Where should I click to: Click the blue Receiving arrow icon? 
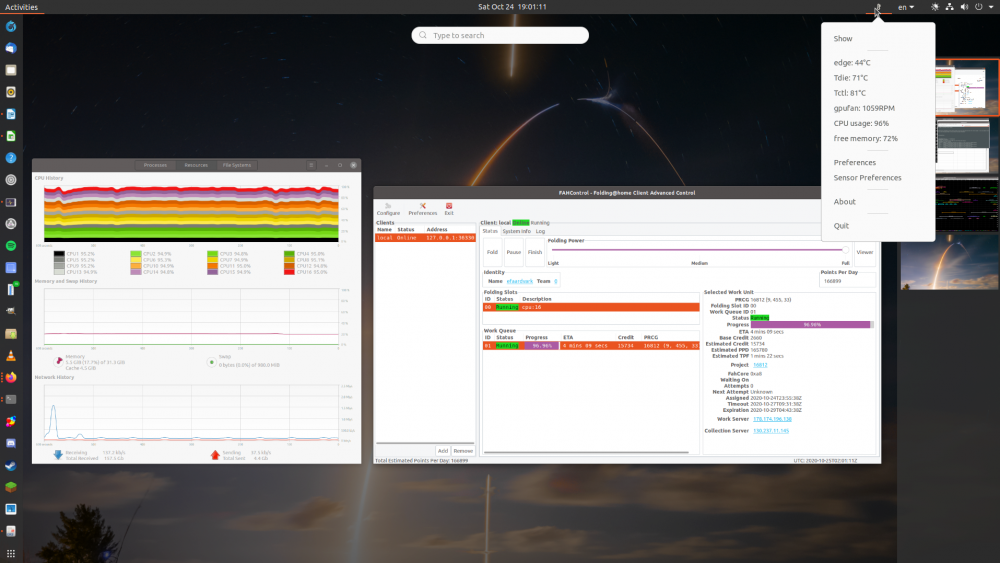58,455
